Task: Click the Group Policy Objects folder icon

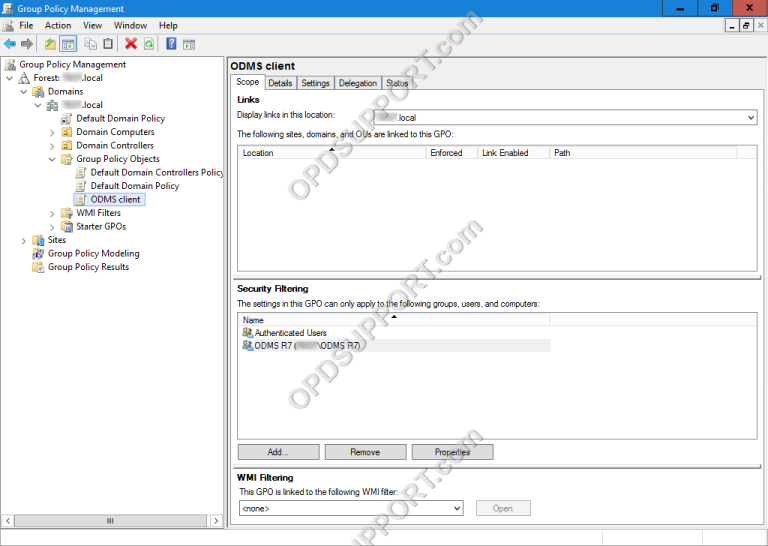Action: pyautogui.click(x=67, y=159)
